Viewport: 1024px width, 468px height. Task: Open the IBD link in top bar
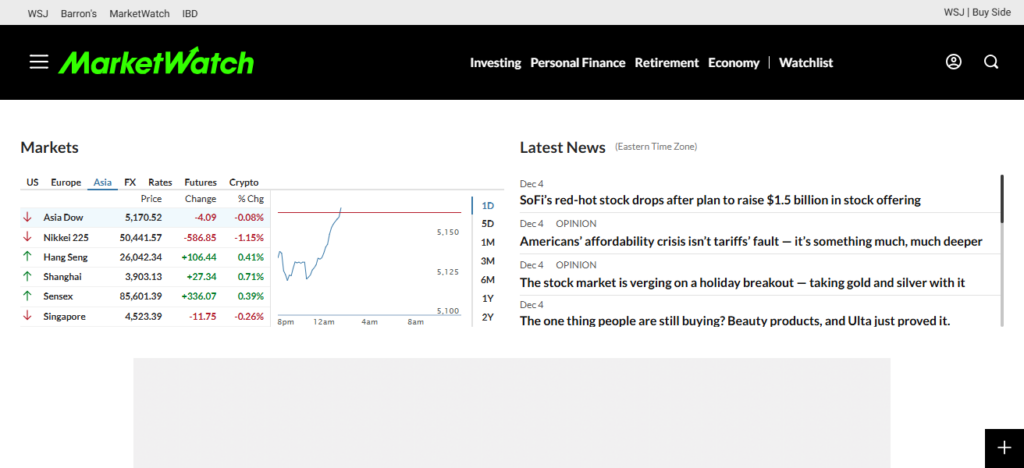click(190, 13)
